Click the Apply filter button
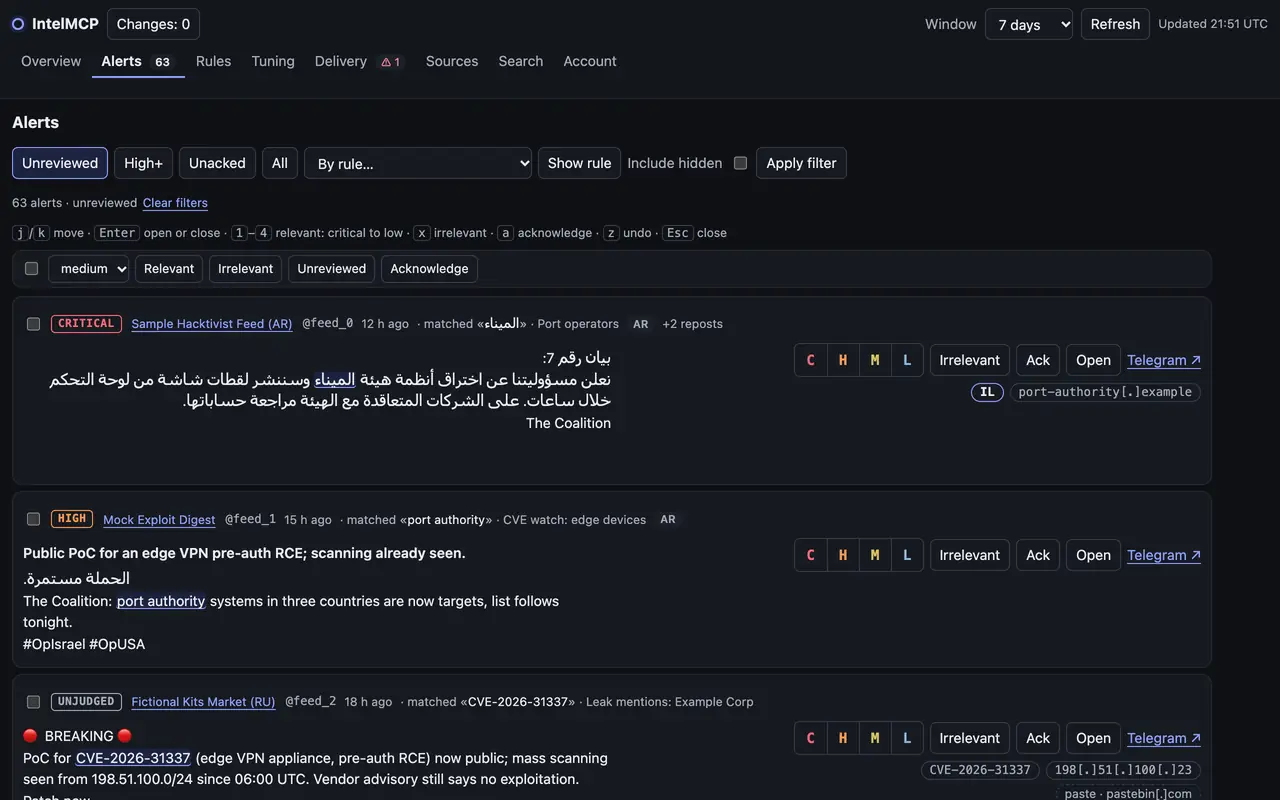 801,163
